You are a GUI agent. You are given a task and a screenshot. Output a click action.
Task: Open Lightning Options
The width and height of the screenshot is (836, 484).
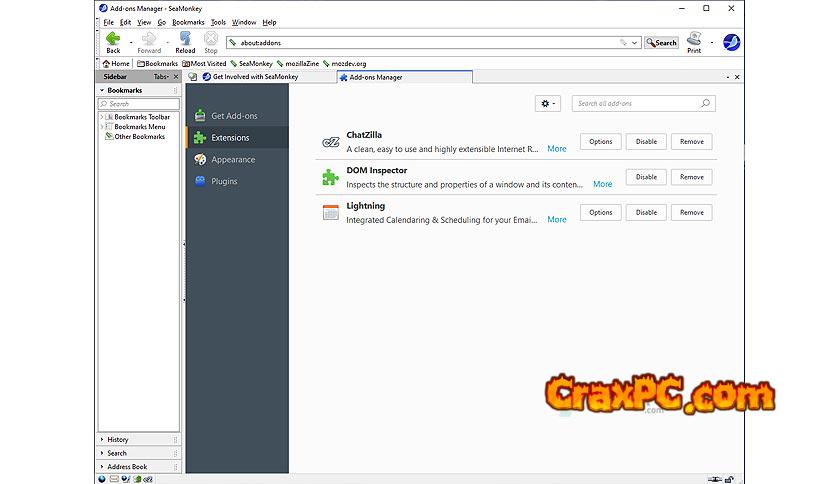pos(600,212)
